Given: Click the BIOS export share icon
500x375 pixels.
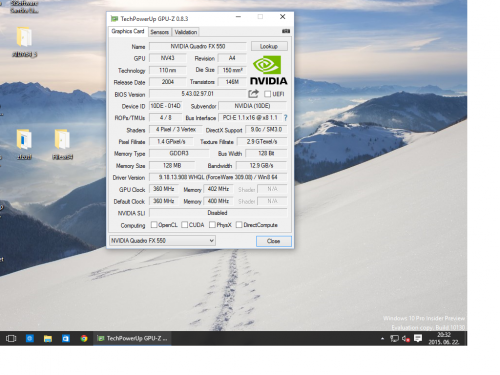Looking at the screenshot, I should [253, 94].
